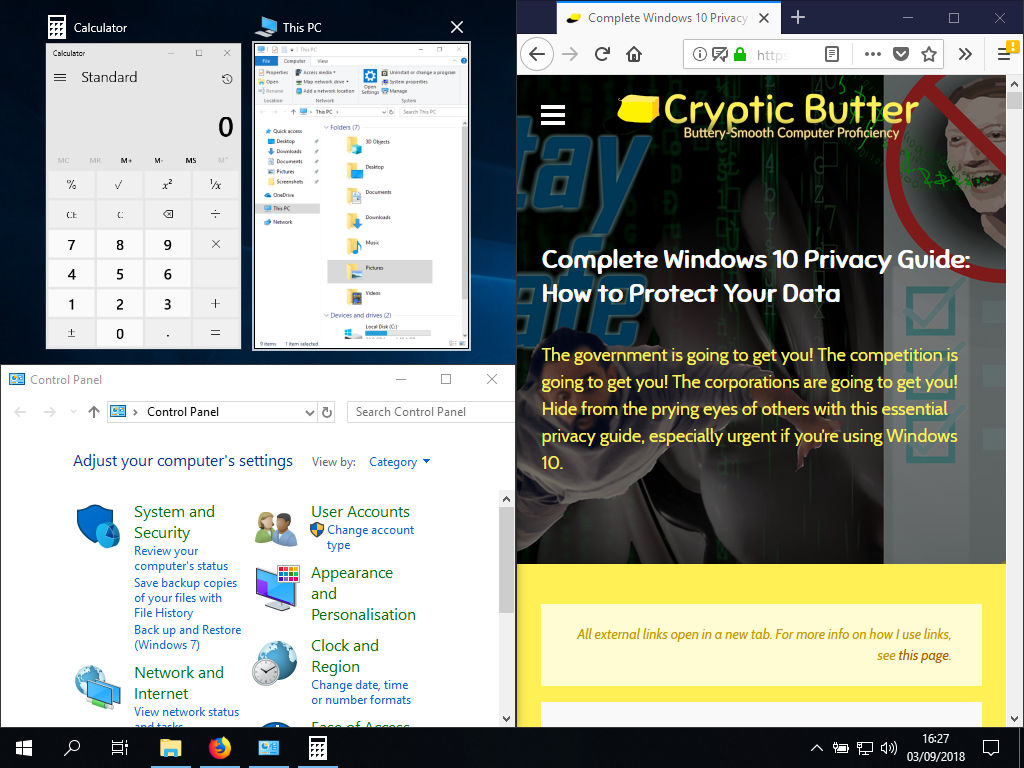The image size is (1024, 768).
Task: Close the This PC task view thumbnail
Action: coord(457,27)
